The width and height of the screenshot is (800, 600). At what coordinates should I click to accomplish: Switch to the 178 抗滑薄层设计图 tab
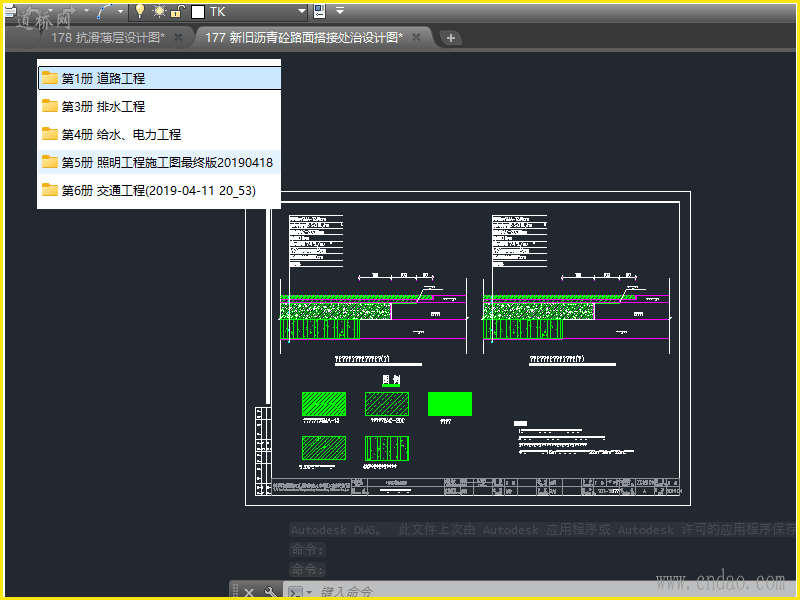[x=106, y=37]
